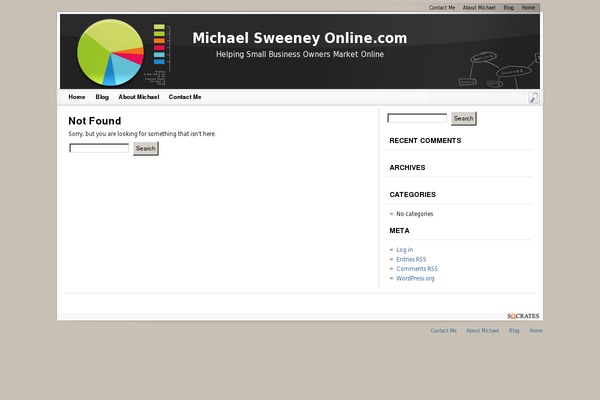Click the Michael Sweeney Online.com site title

pos(300,38)
